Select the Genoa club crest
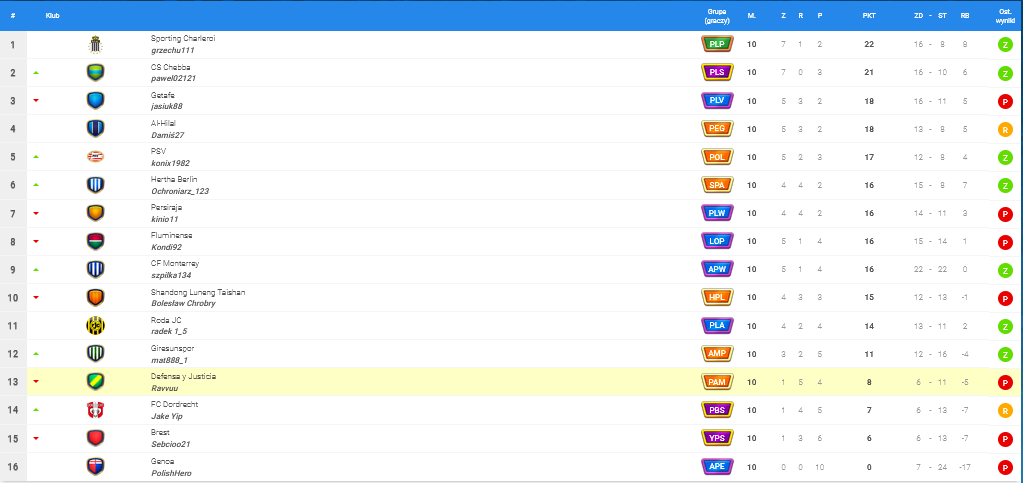This screenshot has width=1023, height=483. [x=95, y=465]
